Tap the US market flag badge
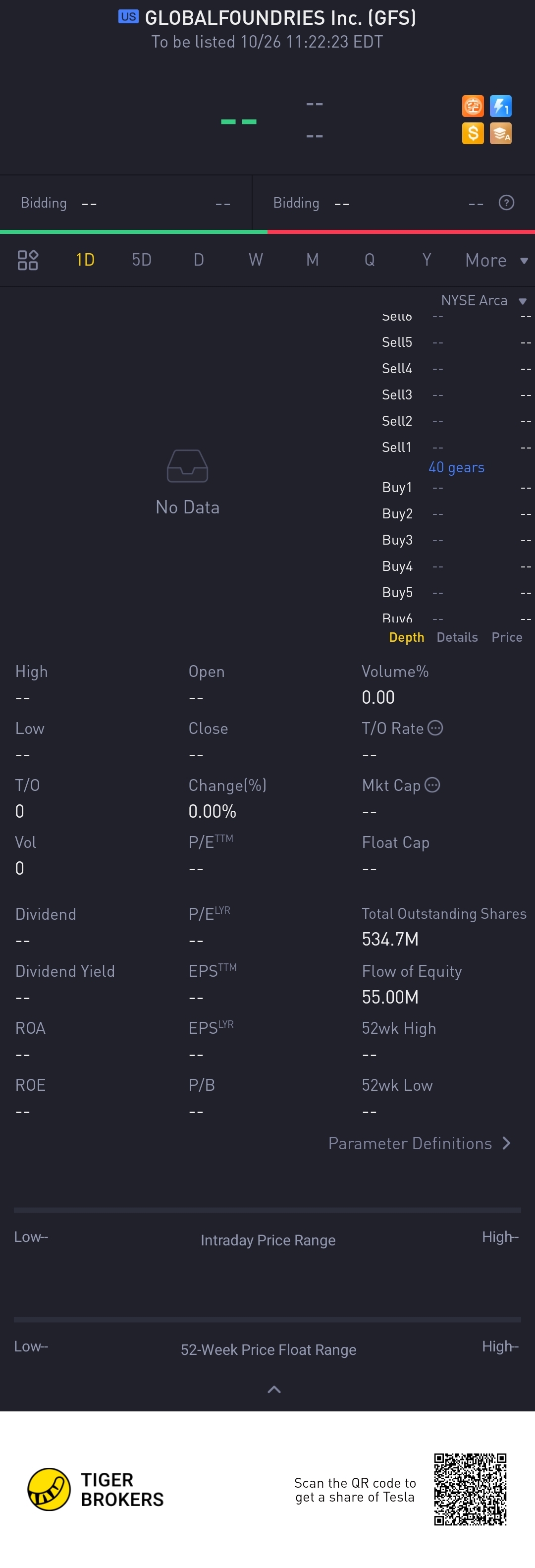This screenshot has width=535, height=1568. coord(128,17)
